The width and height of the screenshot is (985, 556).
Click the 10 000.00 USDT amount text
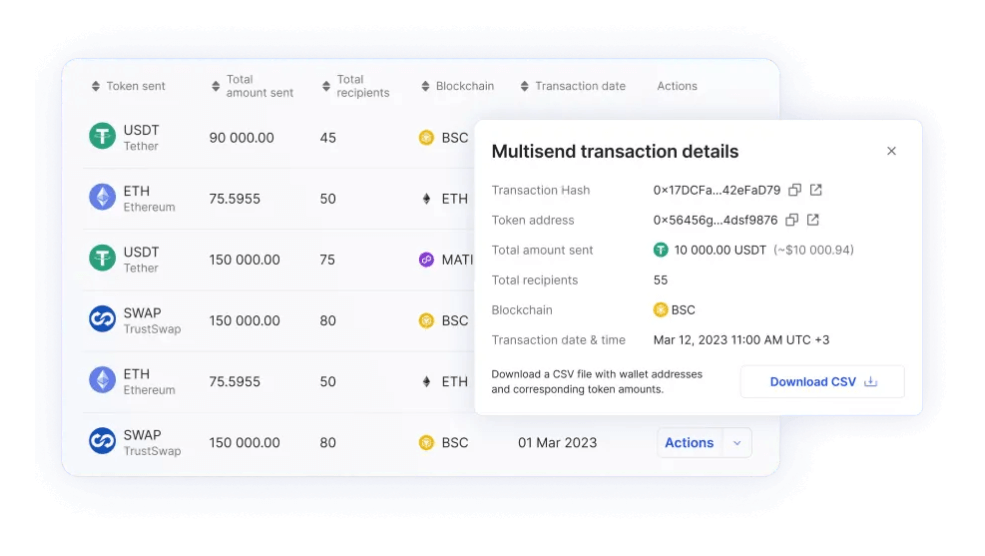720,250
